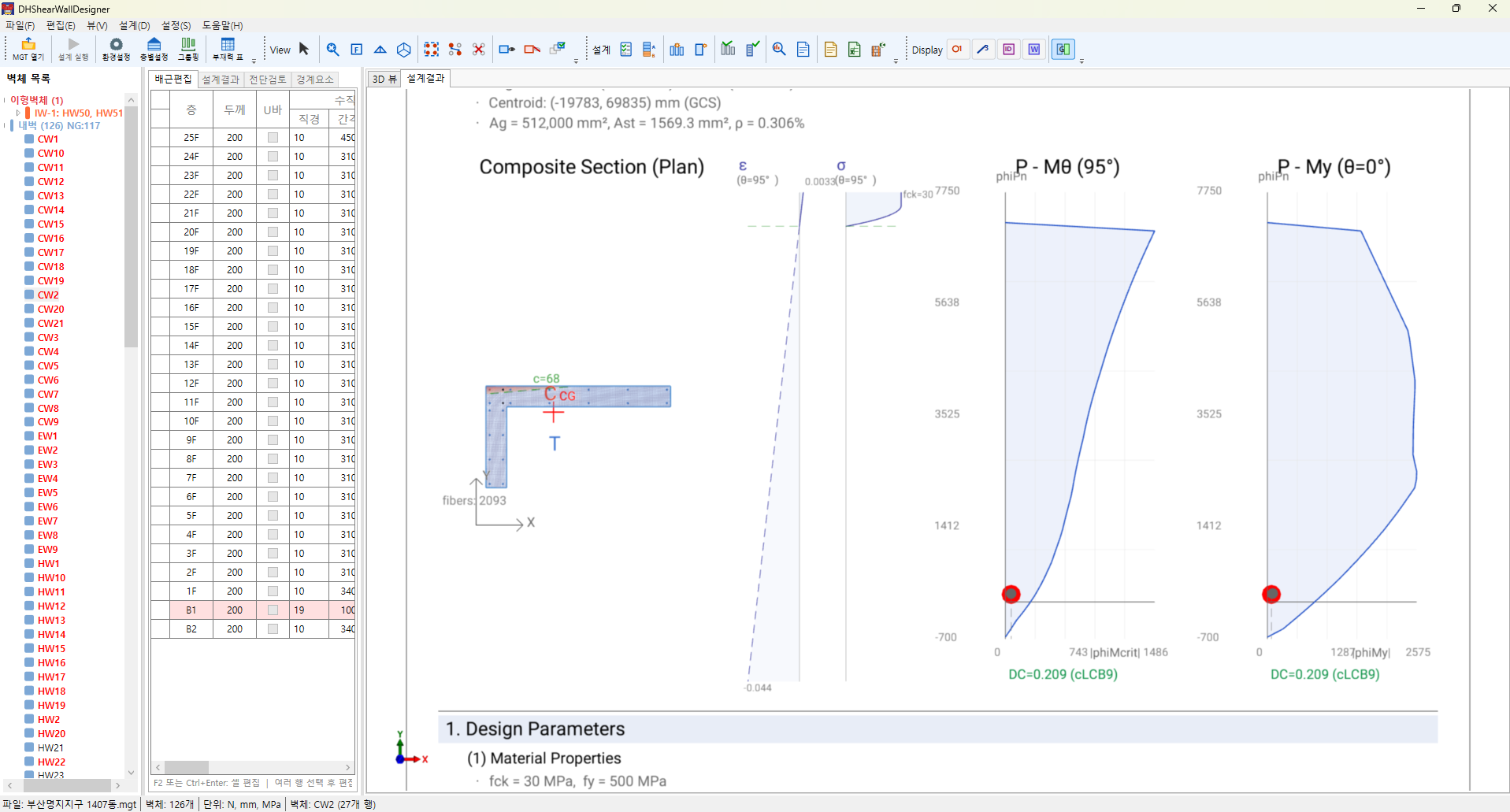The height and width of the screenshot is (812, 1510).
Task: Click the MGT 열기 open file icon
Action: (28, 49)
